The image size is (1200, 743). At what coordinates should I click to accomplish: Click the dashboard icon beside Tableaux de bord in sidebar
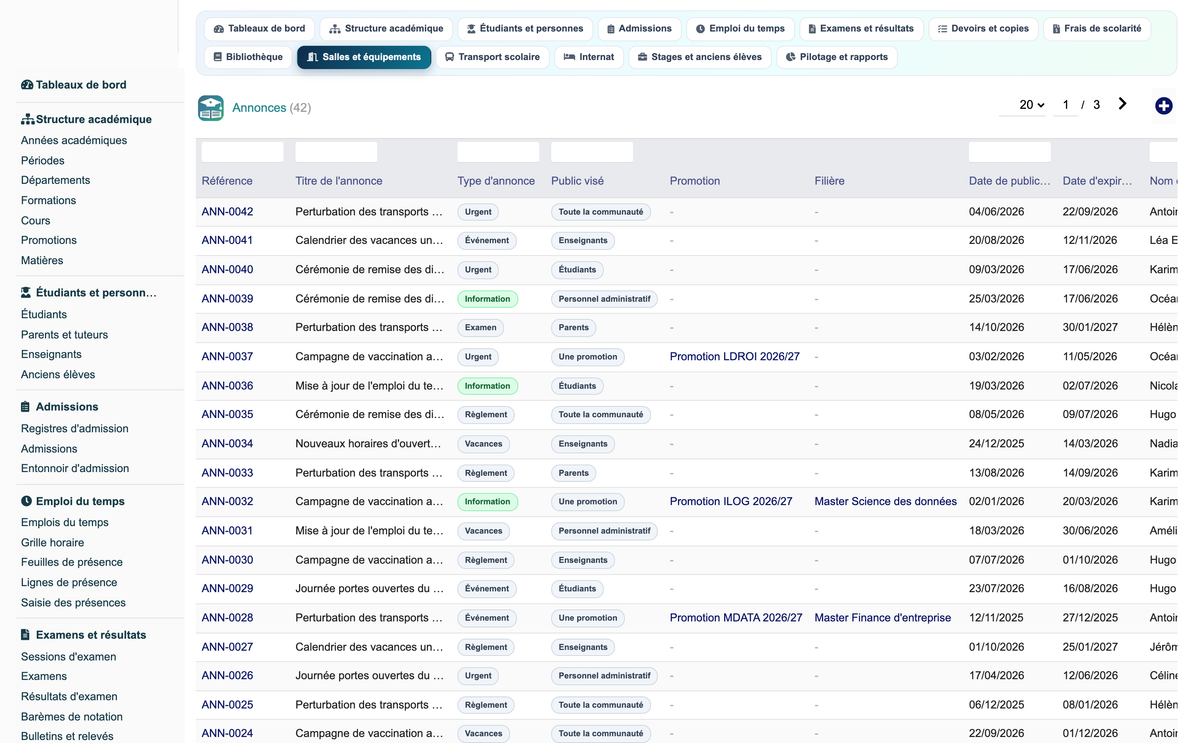point(27,85)
